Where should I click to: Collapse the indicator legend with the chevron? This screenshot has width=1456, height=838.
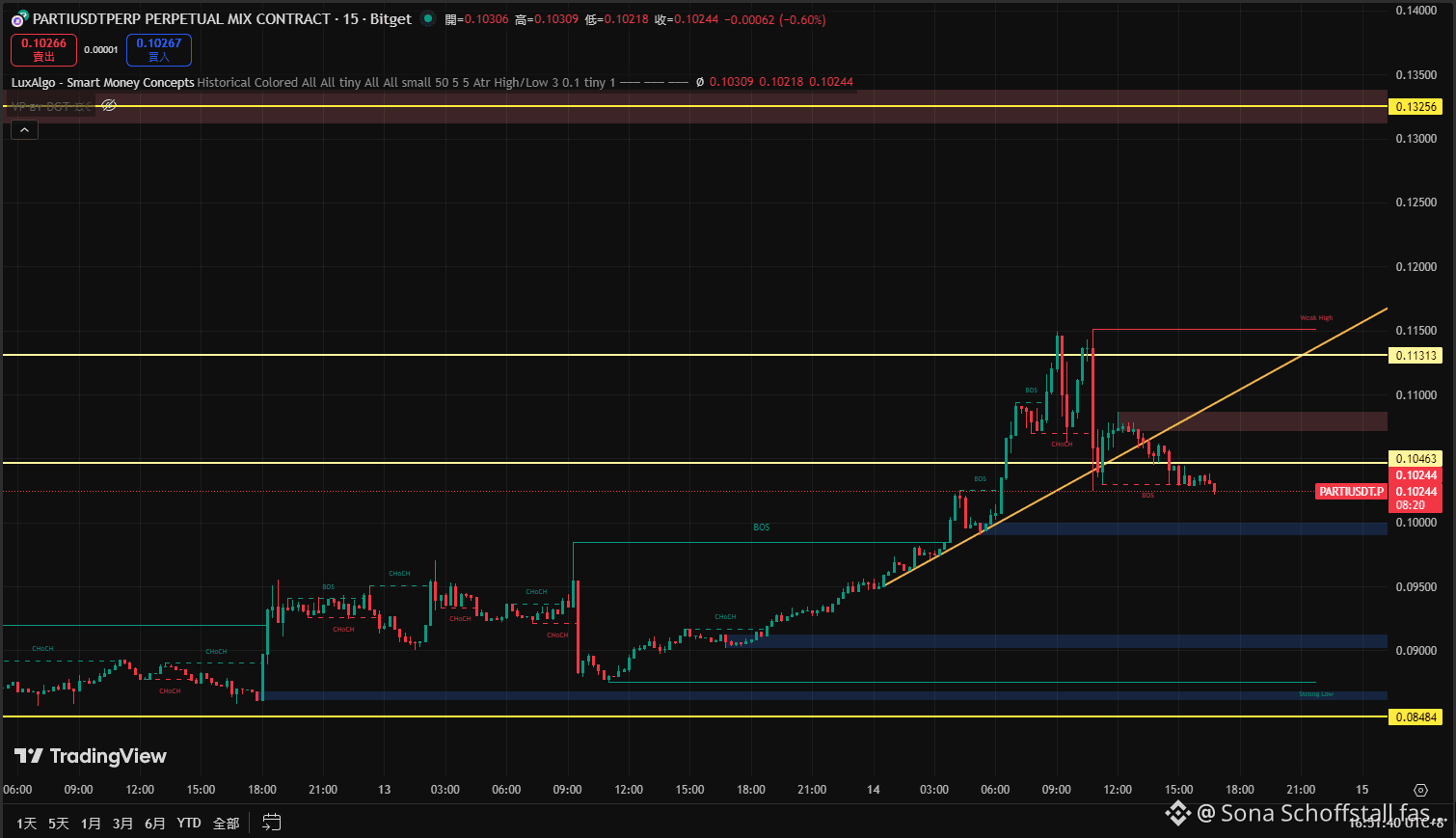tap(24, 130)
